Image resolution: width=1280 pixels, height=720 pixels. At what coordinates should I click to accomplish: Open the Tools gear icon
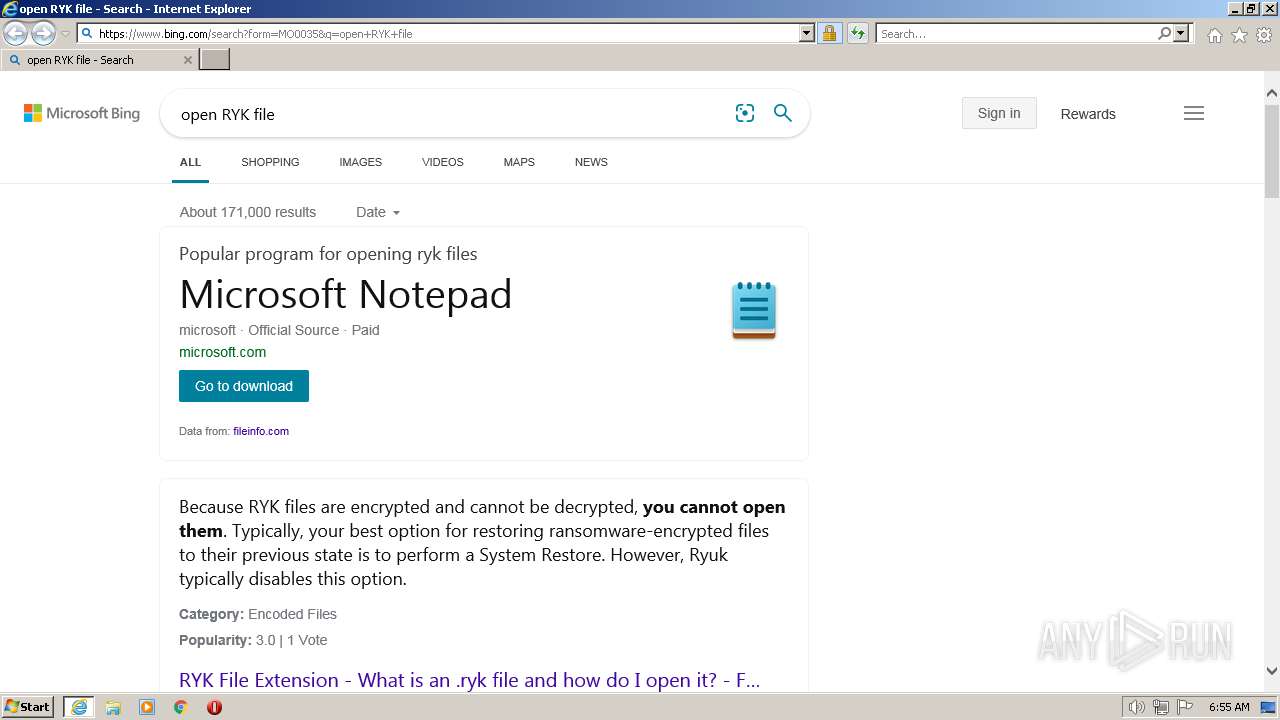[x=1264, y=35]
